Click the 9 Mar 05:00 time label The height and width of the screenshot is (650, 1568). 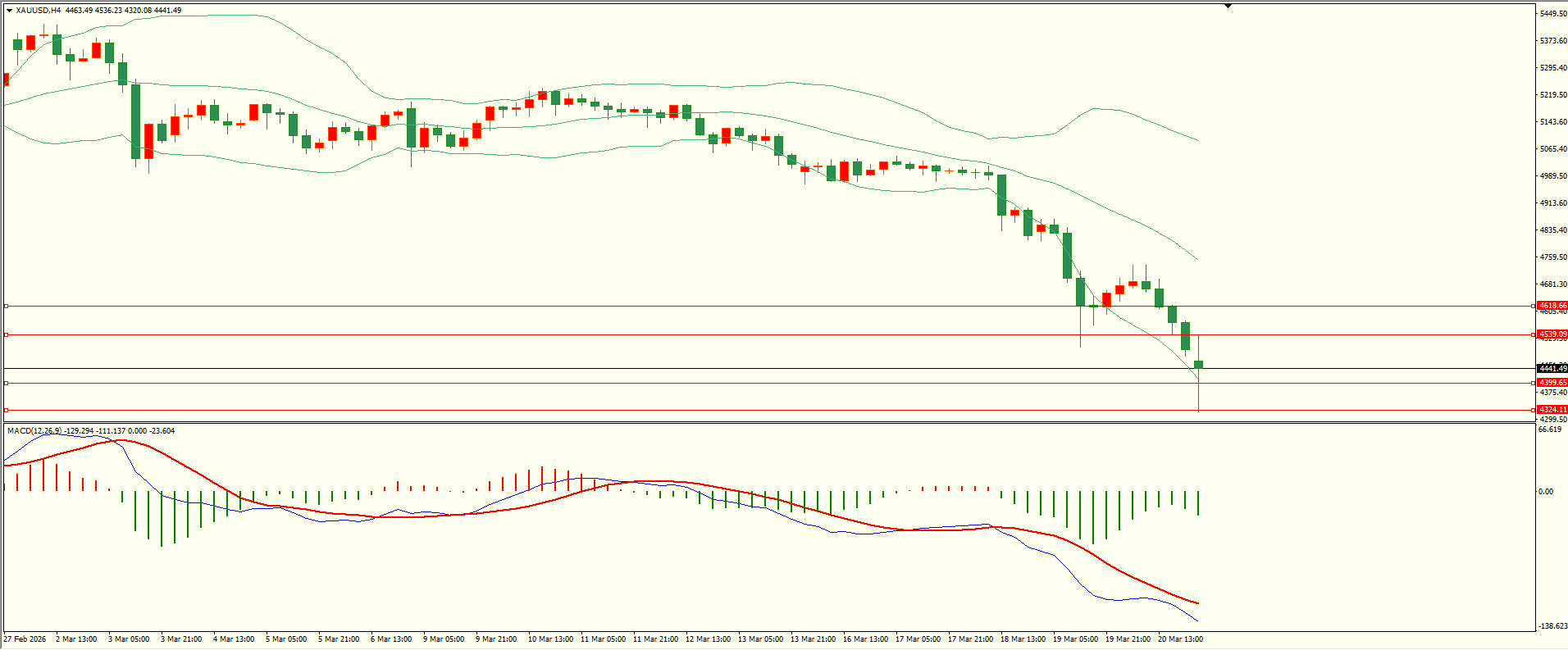[x=444, y=639]
